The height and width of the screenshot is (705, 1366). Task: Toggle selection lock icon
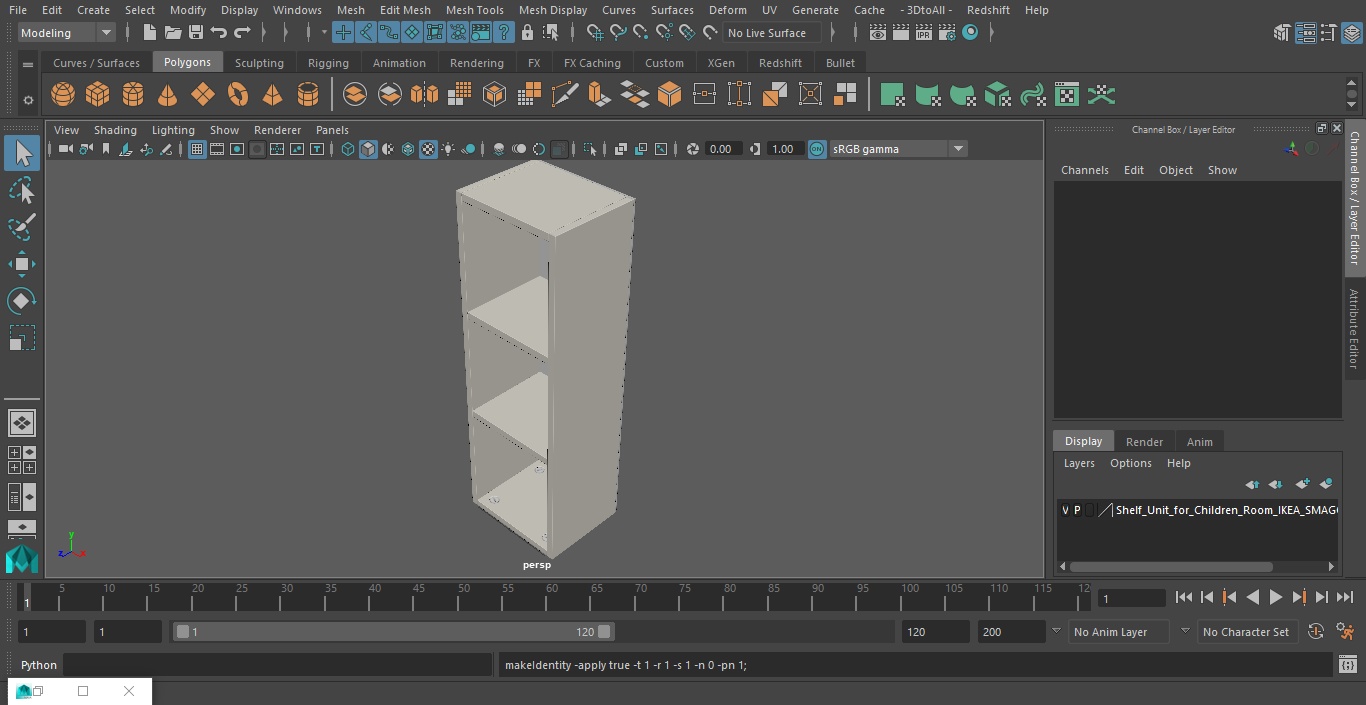point(527,33)
